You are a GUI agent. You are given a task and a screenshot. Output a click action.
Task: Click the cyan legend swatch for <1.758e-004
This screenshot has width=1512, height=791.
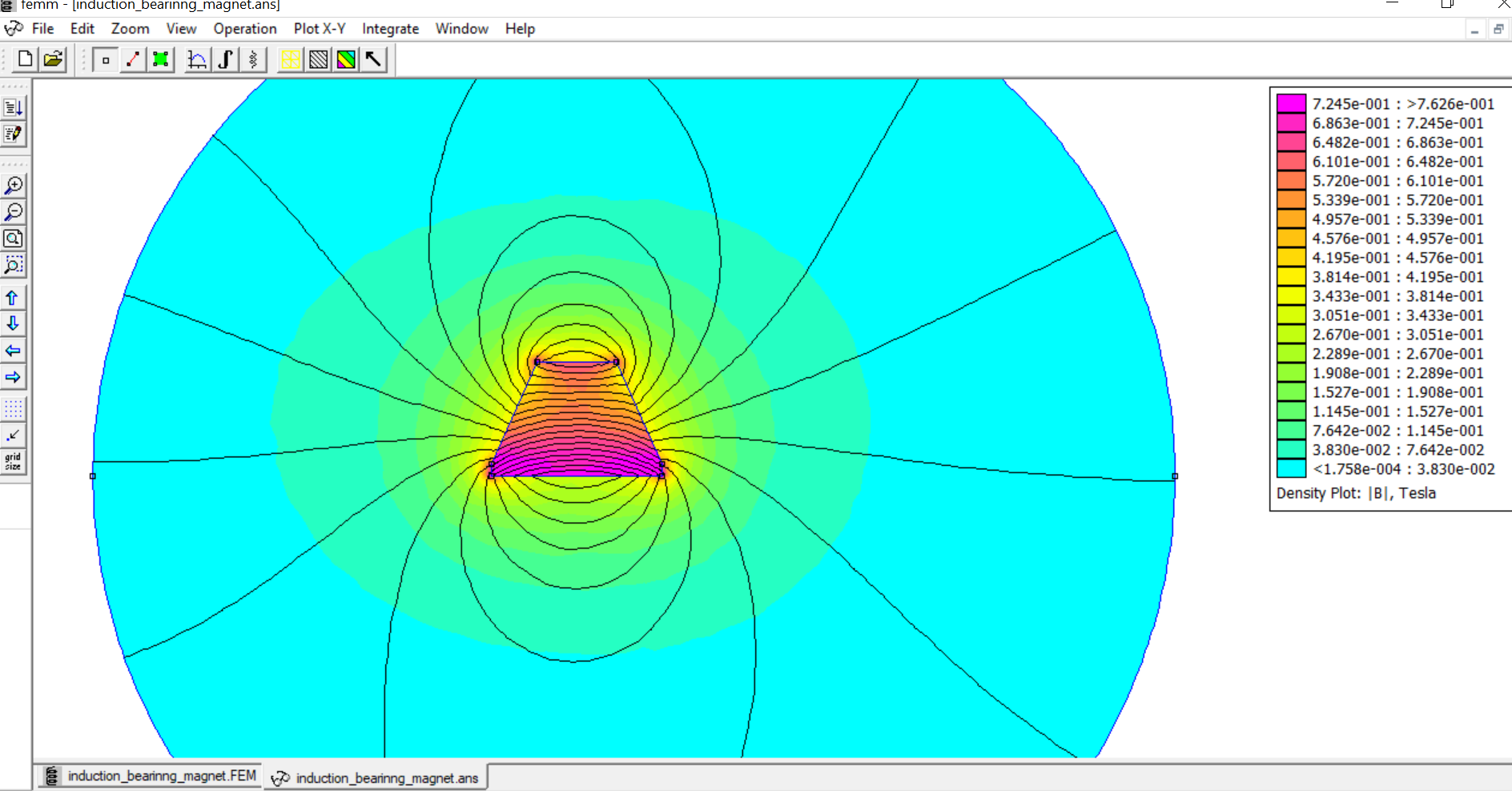(1291, 469)
